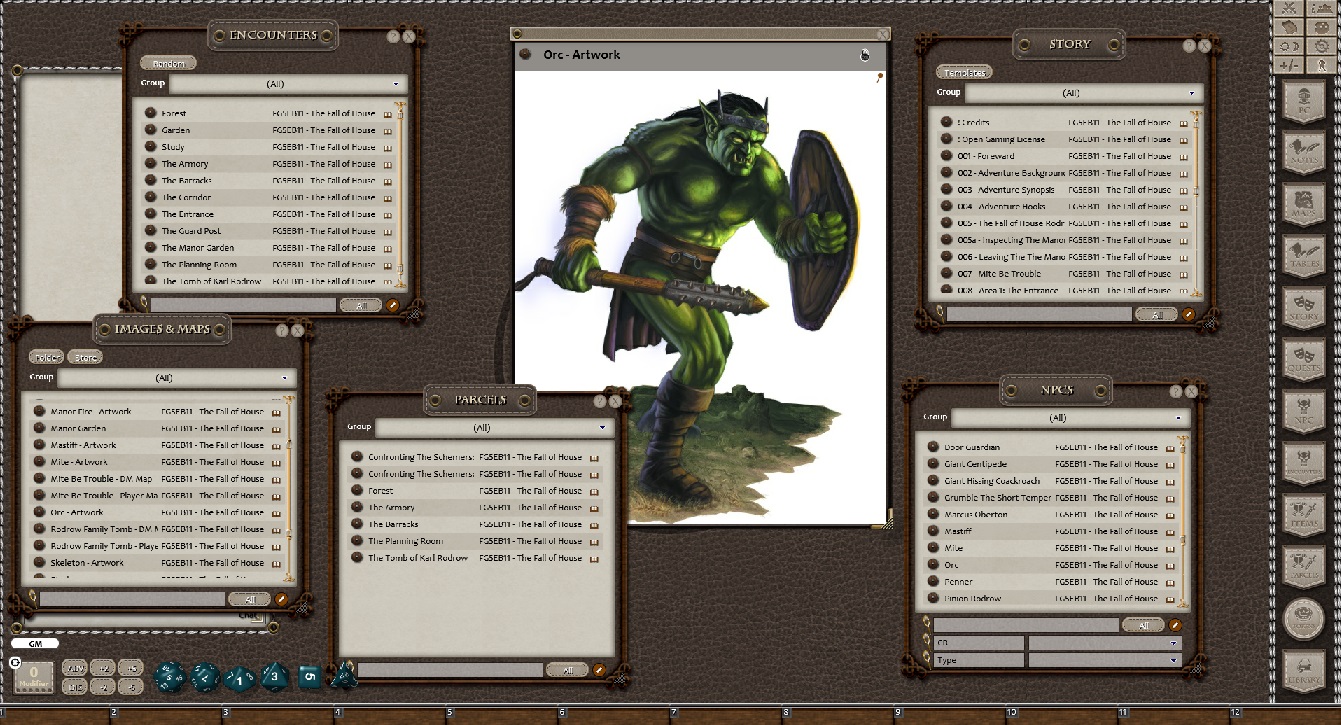
Task: Roll the d20 die in the dice tray
Action: click(170, 678)
